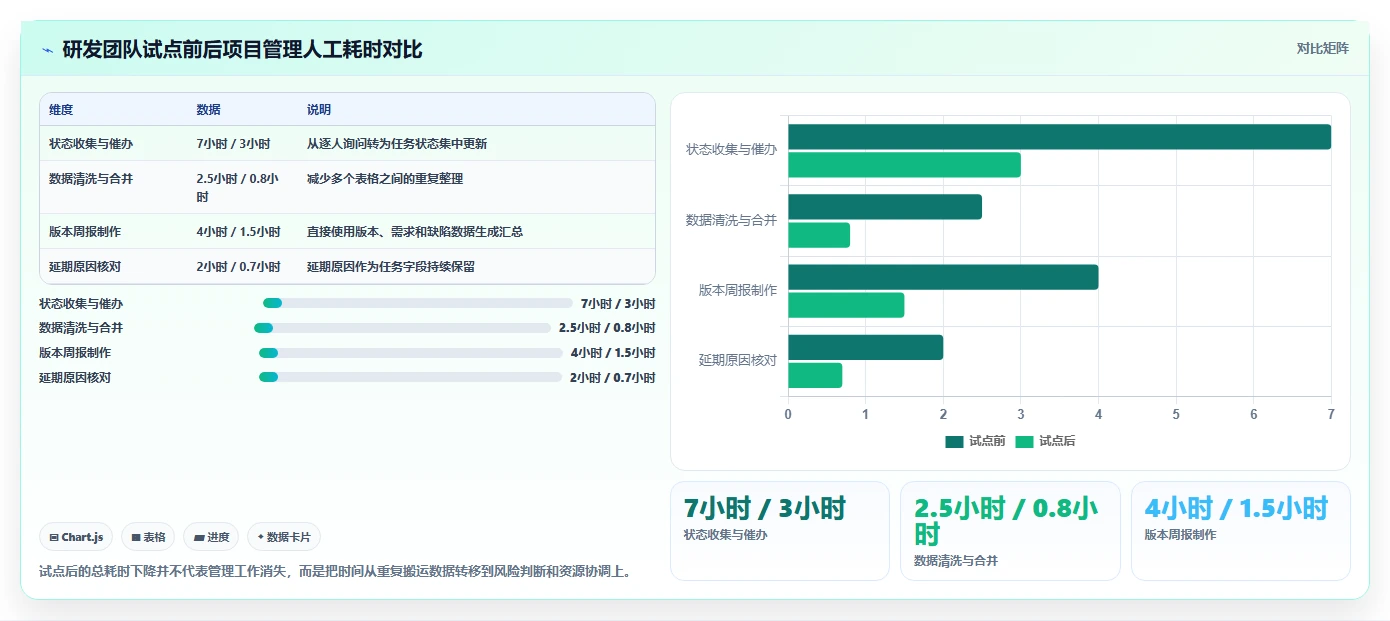Click the 版本周报制作 progress bar
The height and width of the screenshot is (621, 1390).
411,353
